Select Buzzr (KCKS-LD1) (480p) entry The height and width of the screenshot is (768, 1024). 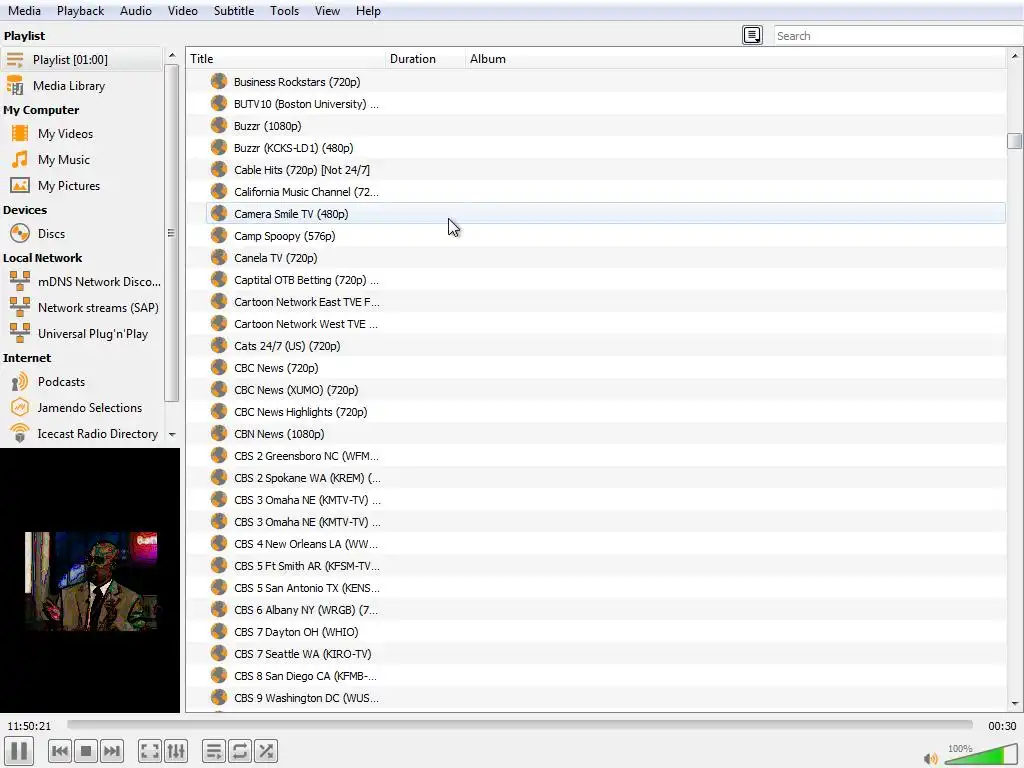tap(605, 148)
